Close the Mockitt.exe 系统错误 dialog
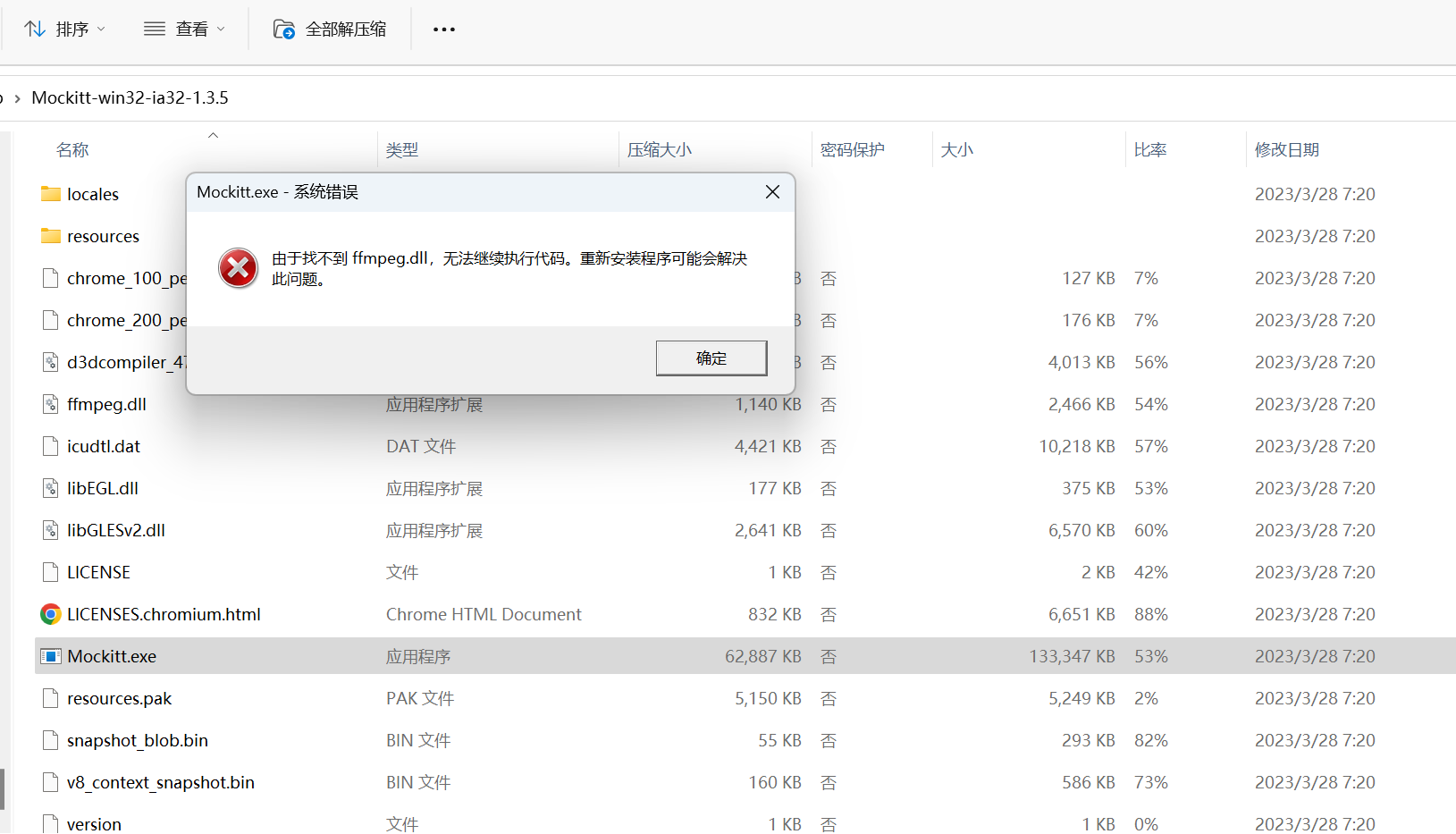Image resolution: width=1456 pixels, height=834 pixels. click(x=772, y=192)
